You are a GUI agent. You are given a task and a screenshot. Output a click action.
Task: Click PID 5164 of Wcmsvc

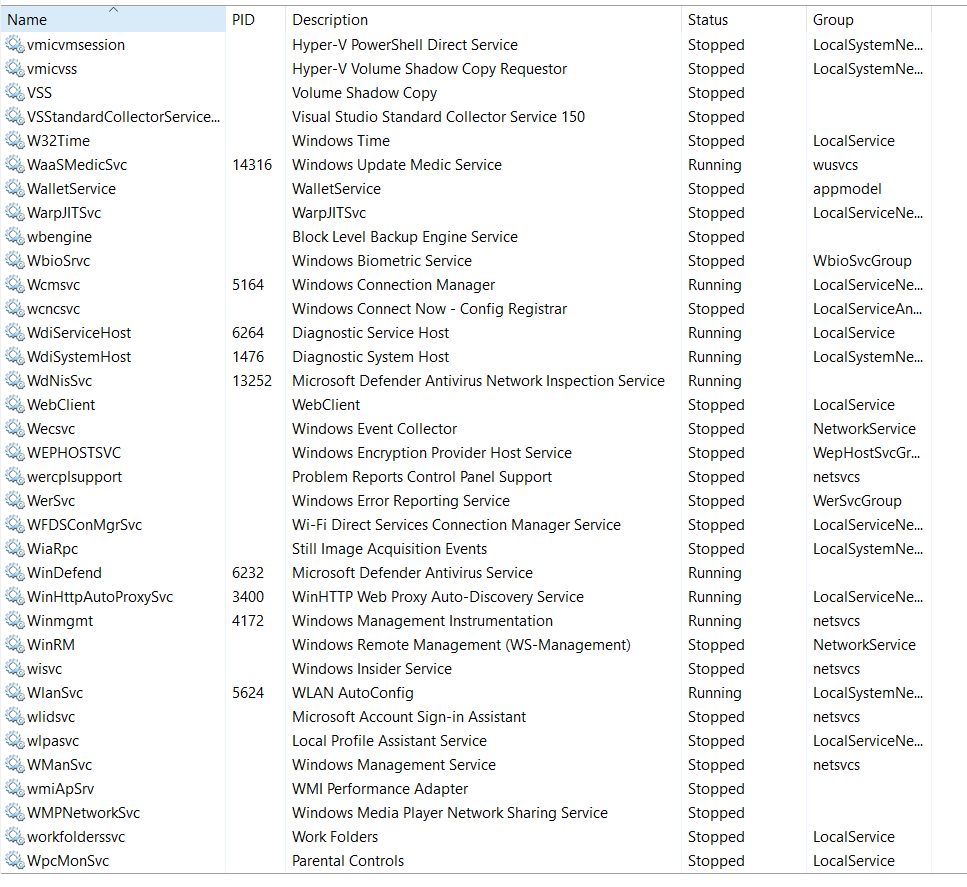[248, 285]
